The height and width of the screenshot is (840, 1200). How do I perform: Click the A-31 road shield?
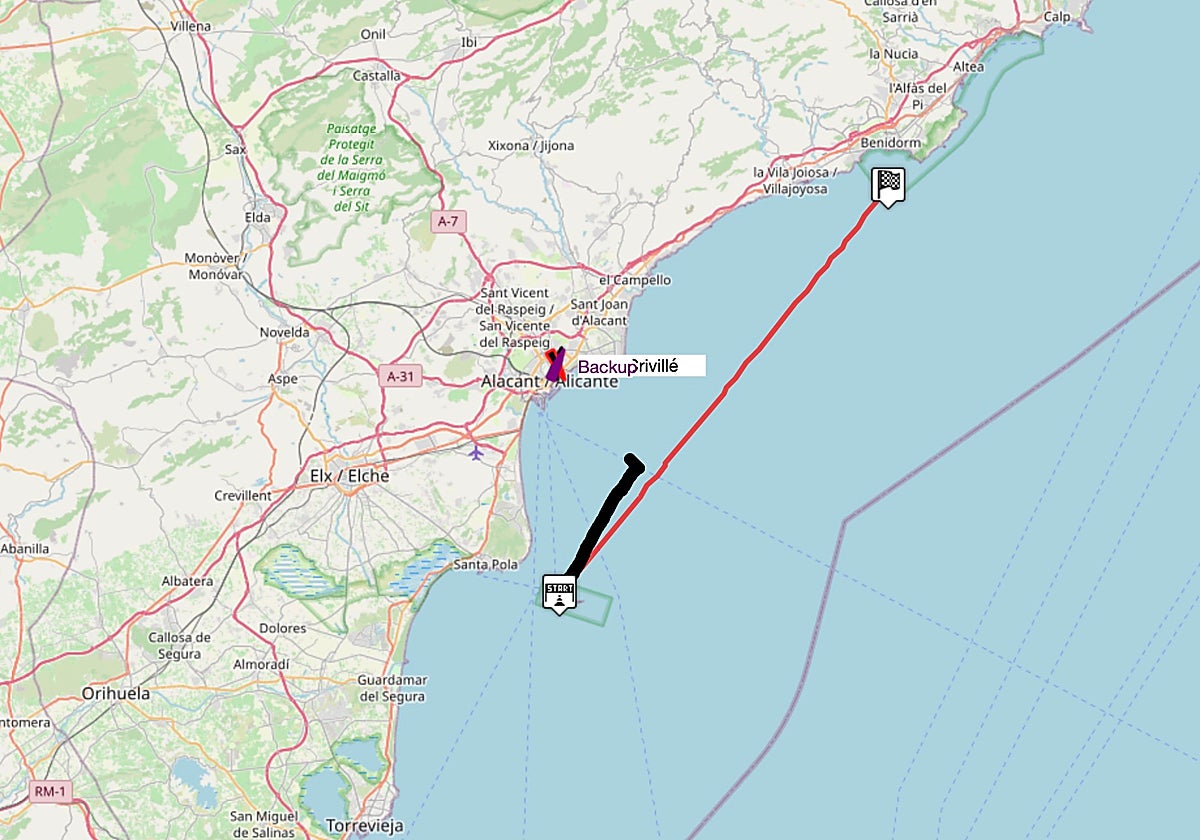(401, 377)
